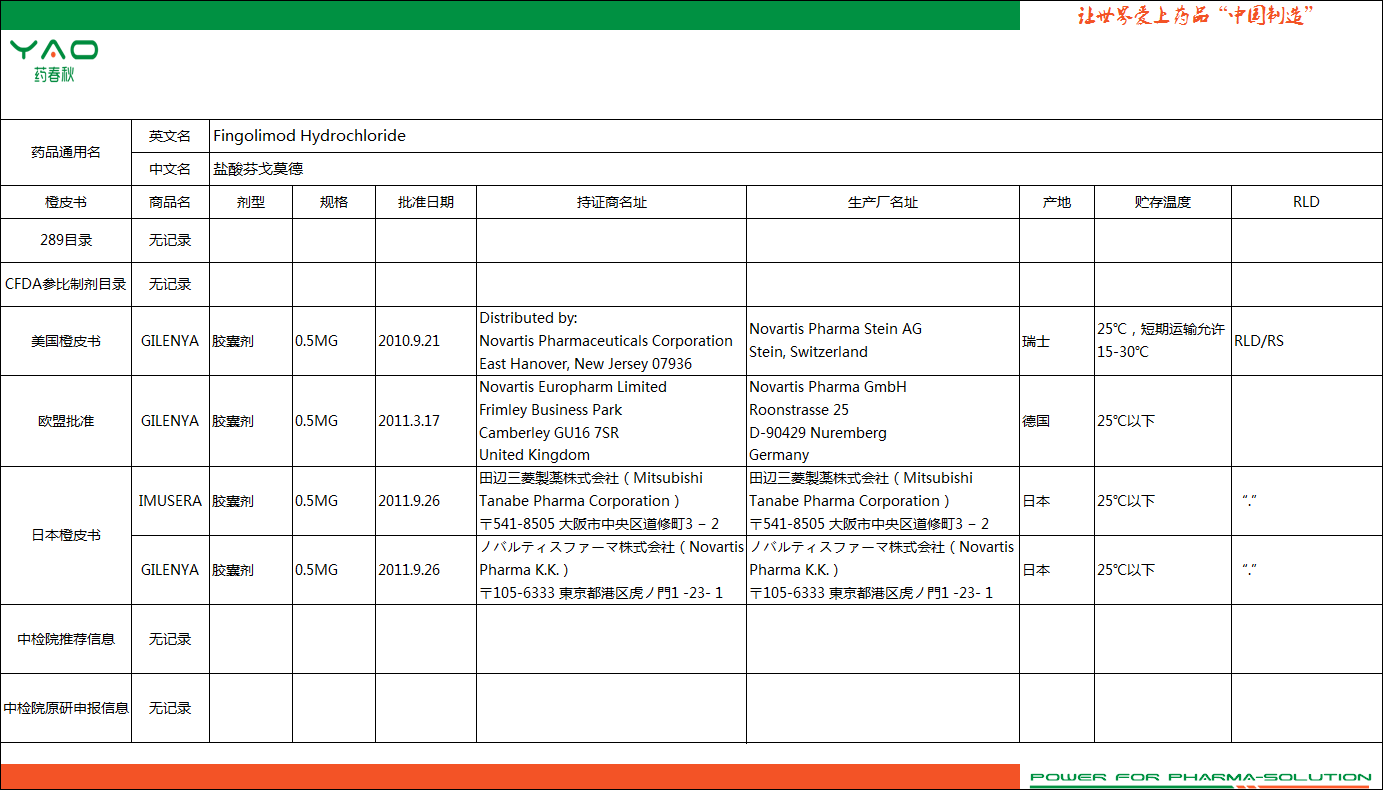
Task: Select the 批准日期 column header
Action: coord(426,202)
